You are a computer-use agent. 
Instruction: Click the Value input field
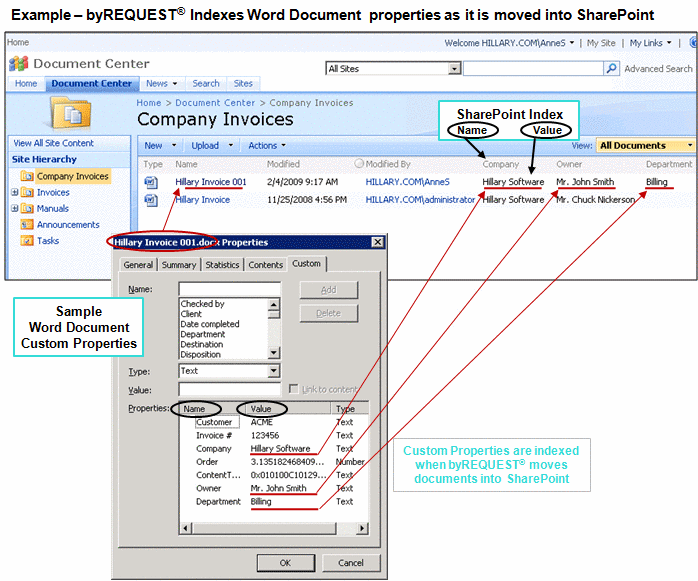pos(230,390)
